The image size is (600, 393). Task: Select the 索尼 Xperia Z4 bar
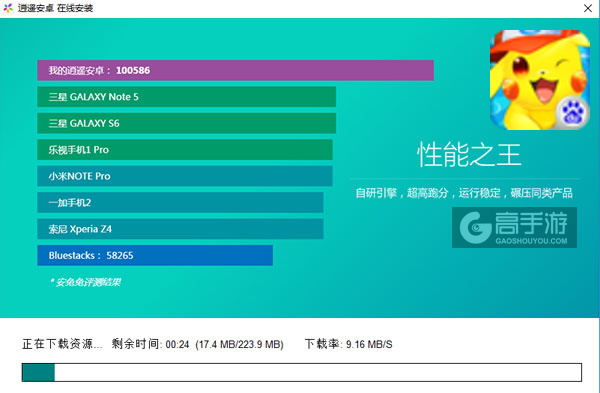180,229
